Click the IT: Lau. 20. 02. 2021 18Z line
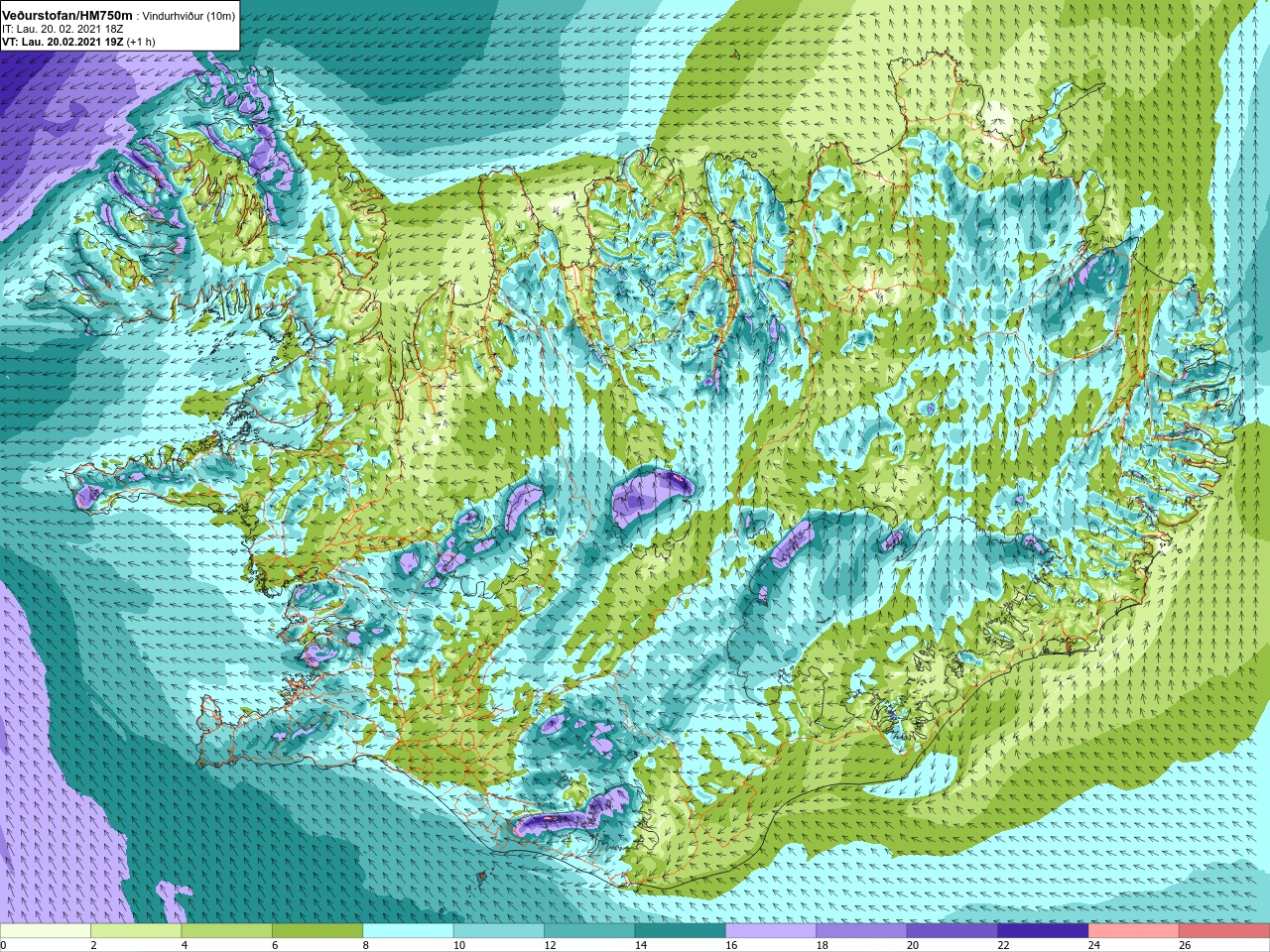This screenshot has width=1270, height=952. 63,29
